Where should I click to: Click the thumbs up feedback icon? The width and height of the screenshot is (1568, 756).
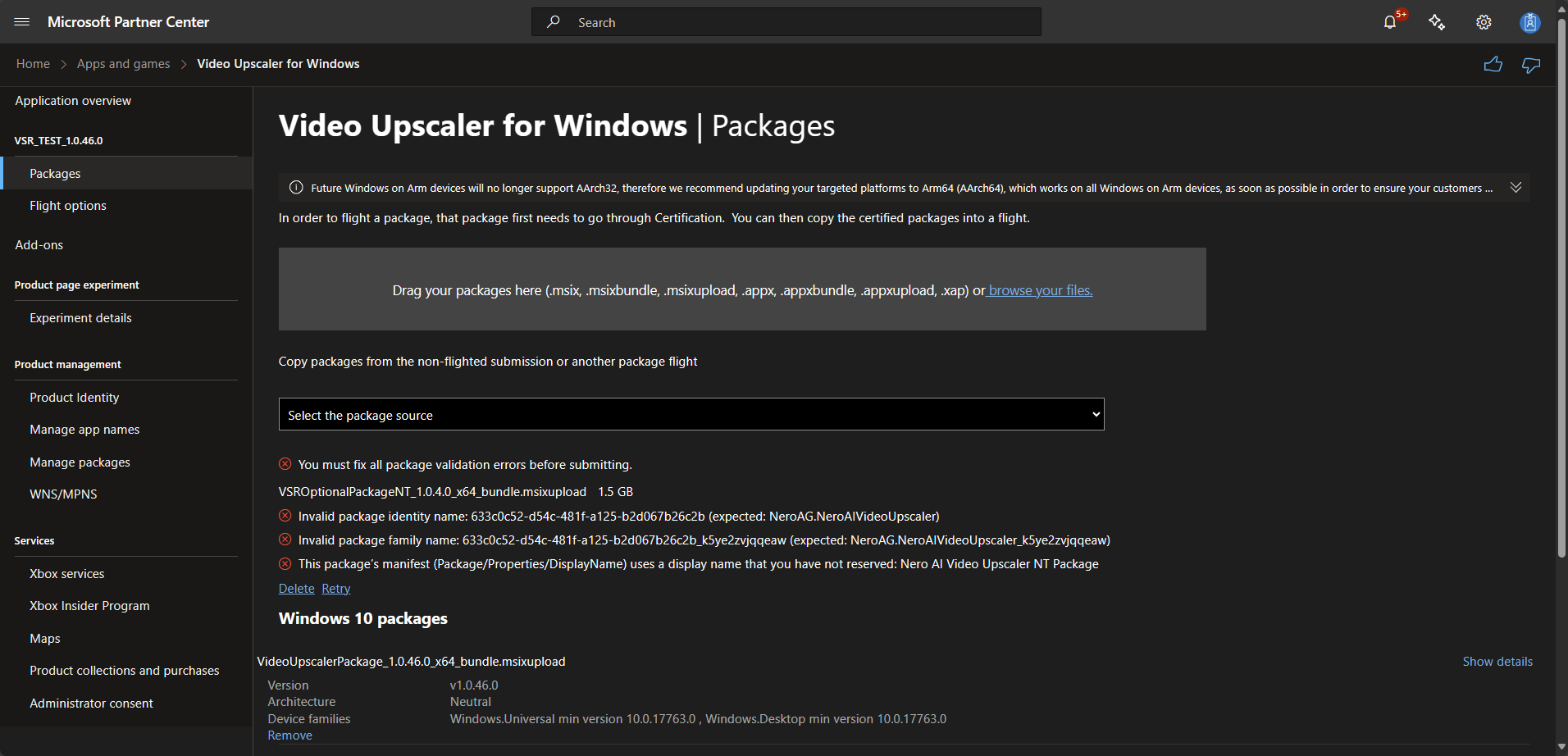(1493, 65)
